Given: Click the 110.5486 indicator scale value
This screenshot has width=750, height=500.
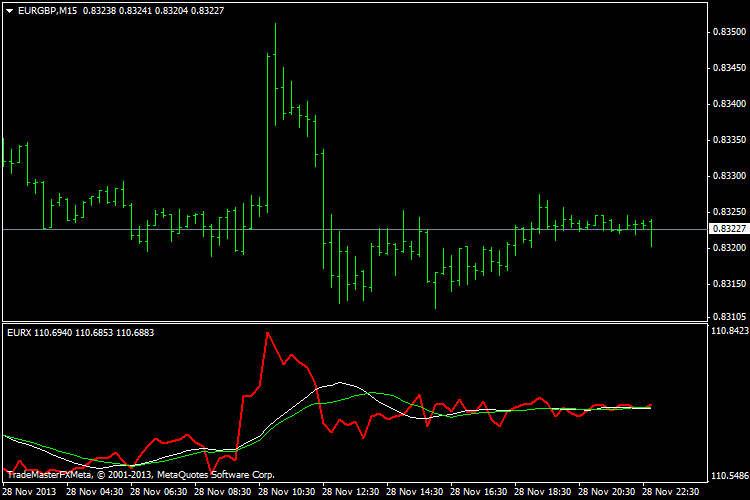Looking at the screenshot, I should tap(729, 476).
